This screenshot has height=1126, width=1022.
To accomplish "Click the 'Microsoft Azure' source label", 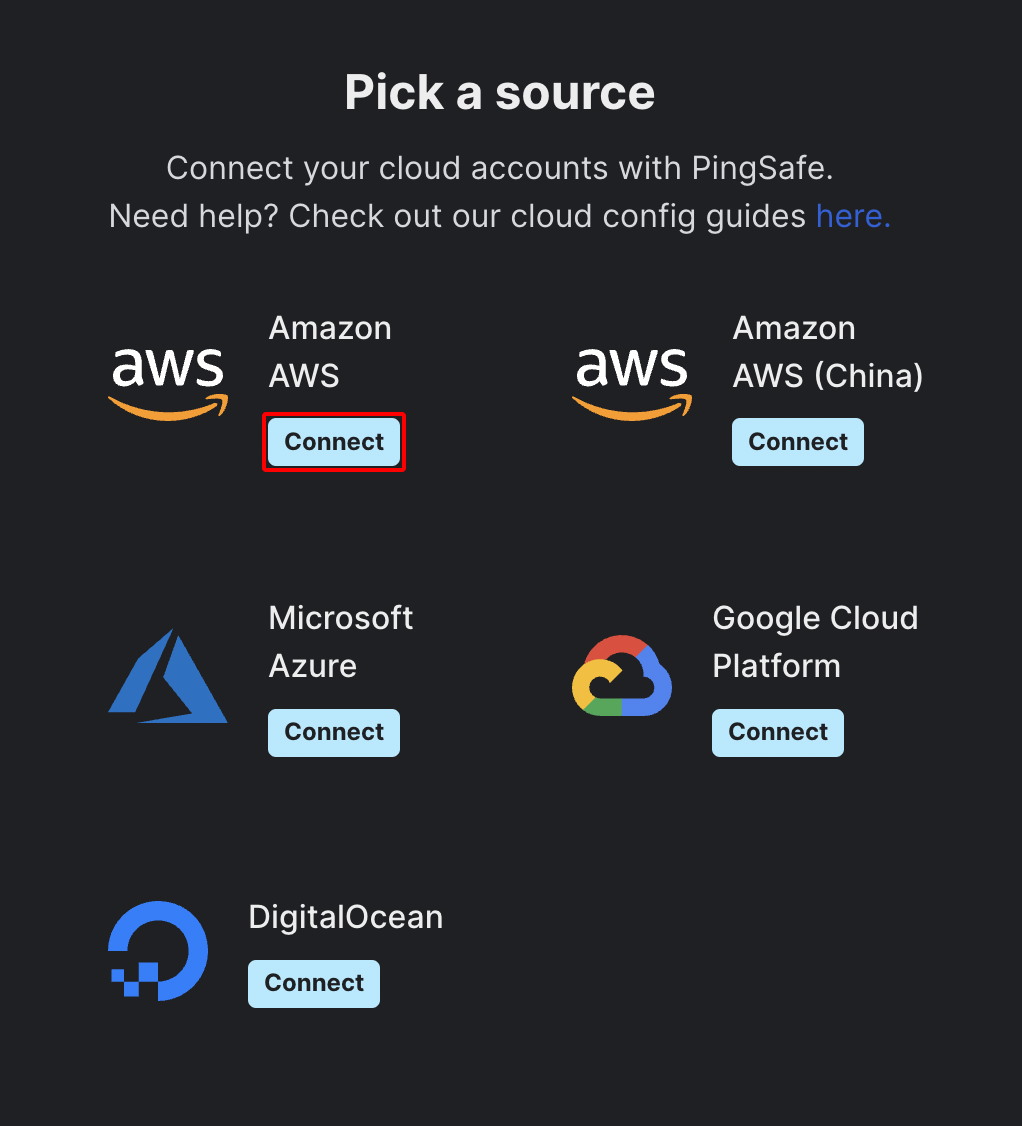I will 341,642.
